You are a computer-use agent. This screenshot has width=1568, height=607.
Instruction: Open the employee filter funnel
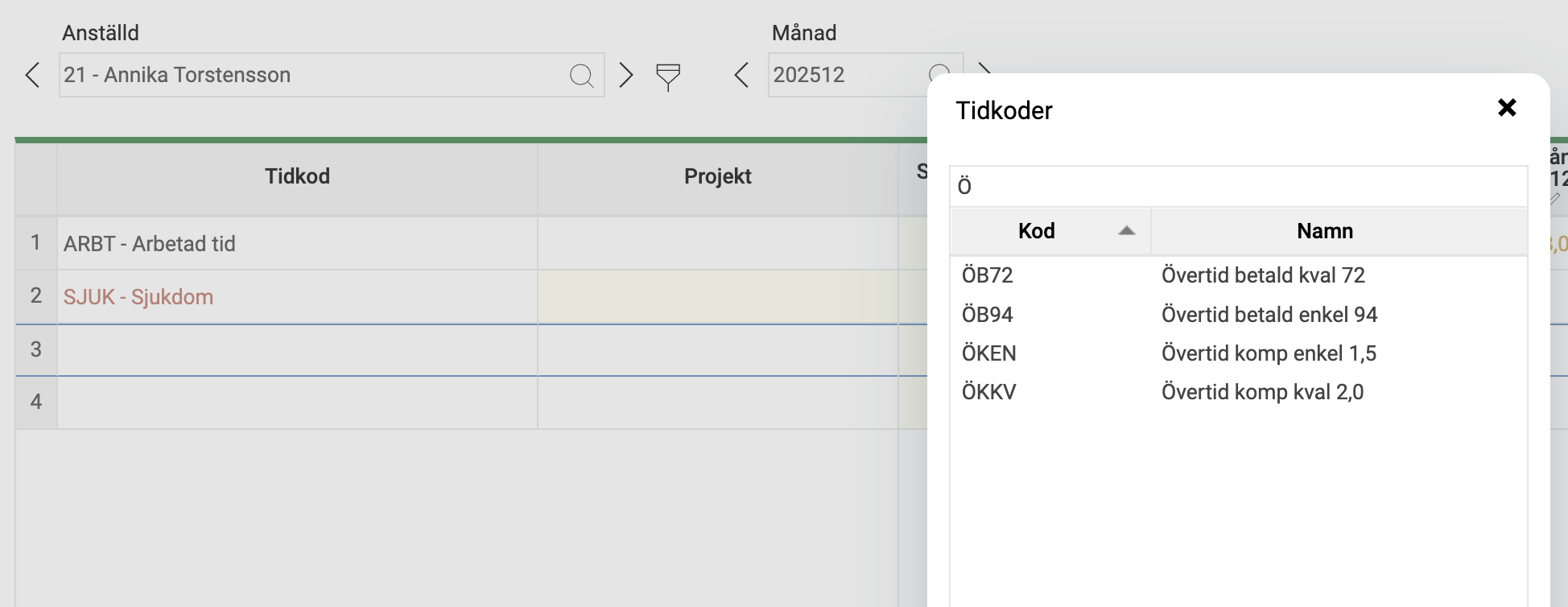point(668,77)
